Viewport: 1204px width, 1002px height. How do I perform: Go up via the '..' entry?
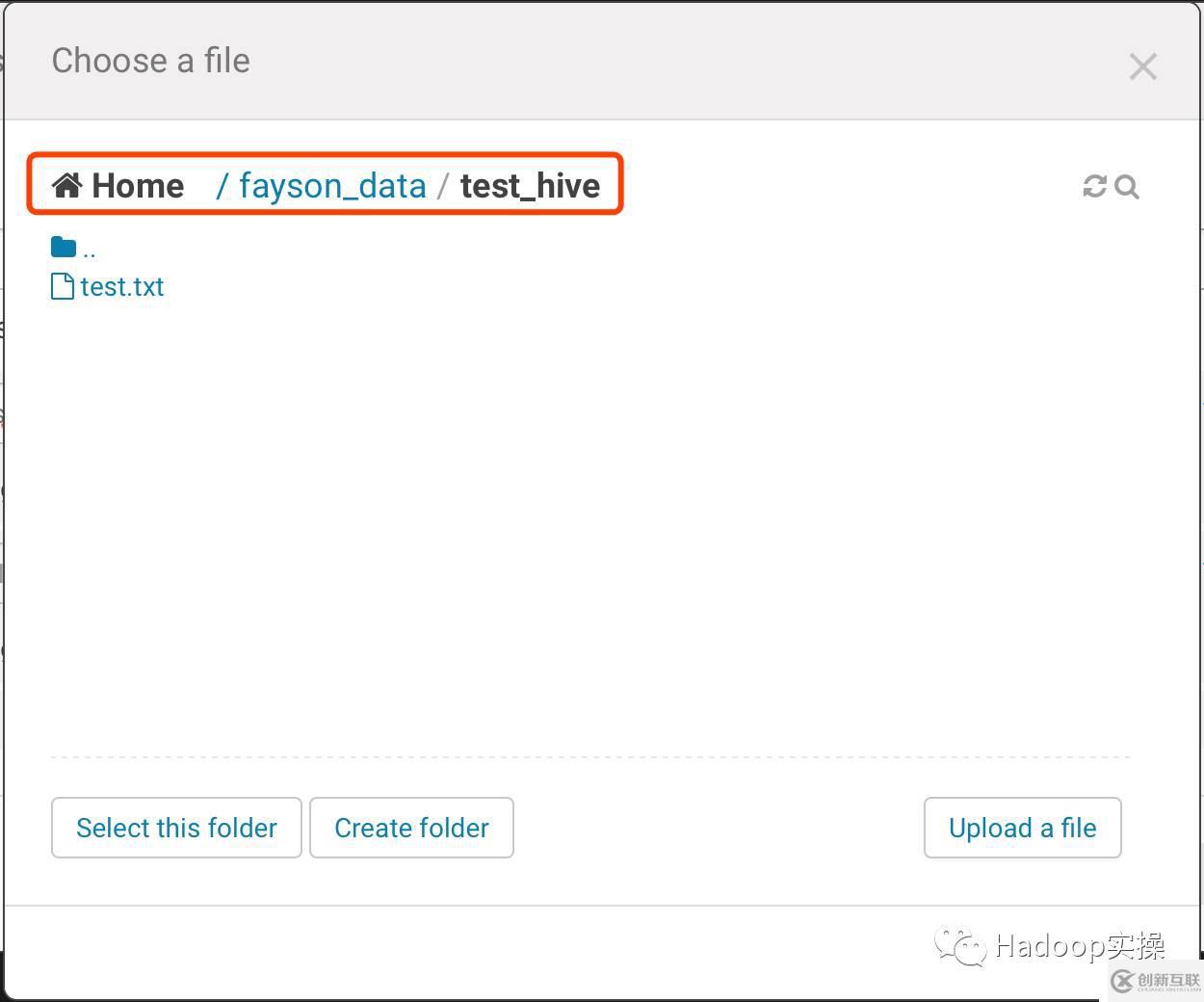(x=90, y=250)
